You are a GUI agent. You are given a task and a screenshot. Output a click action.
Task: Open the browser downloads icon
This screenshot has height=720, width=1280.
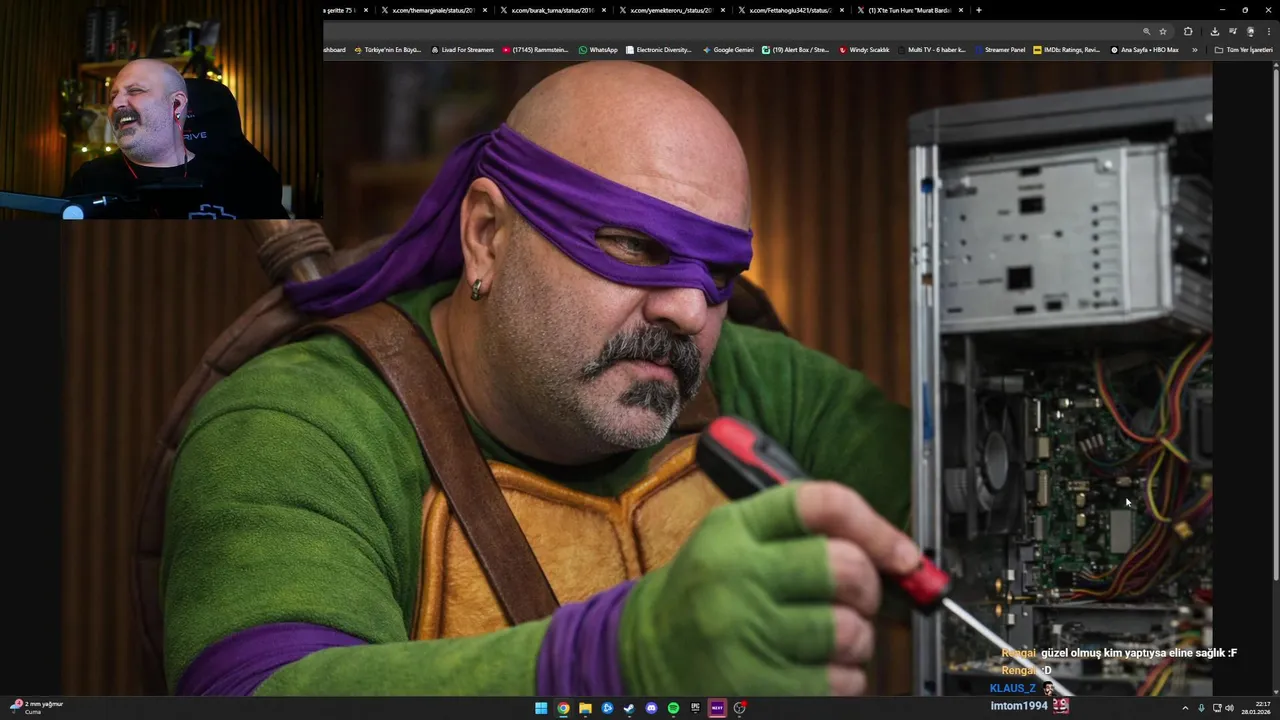click(x=1215, y=31)
